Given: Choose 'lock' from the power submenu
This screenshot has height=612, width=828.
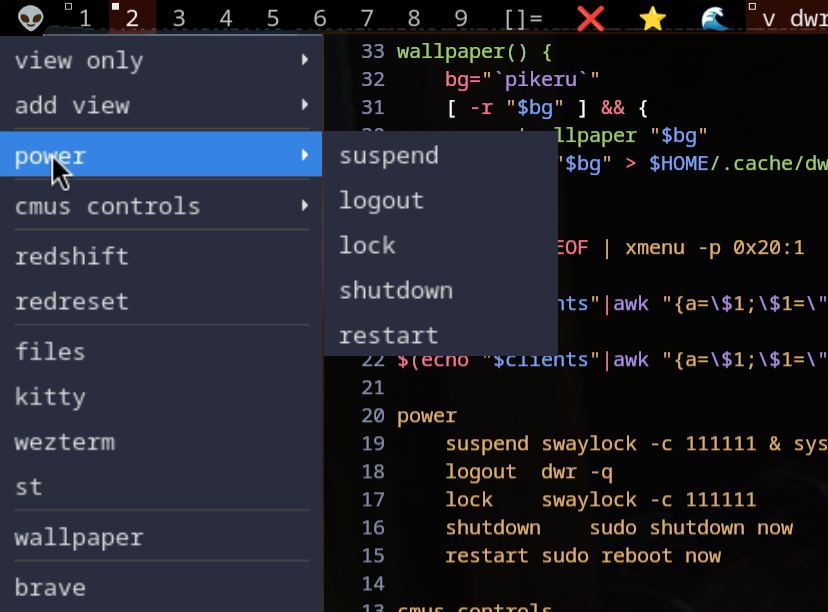Looking at the screenshot, I should 441,246.
